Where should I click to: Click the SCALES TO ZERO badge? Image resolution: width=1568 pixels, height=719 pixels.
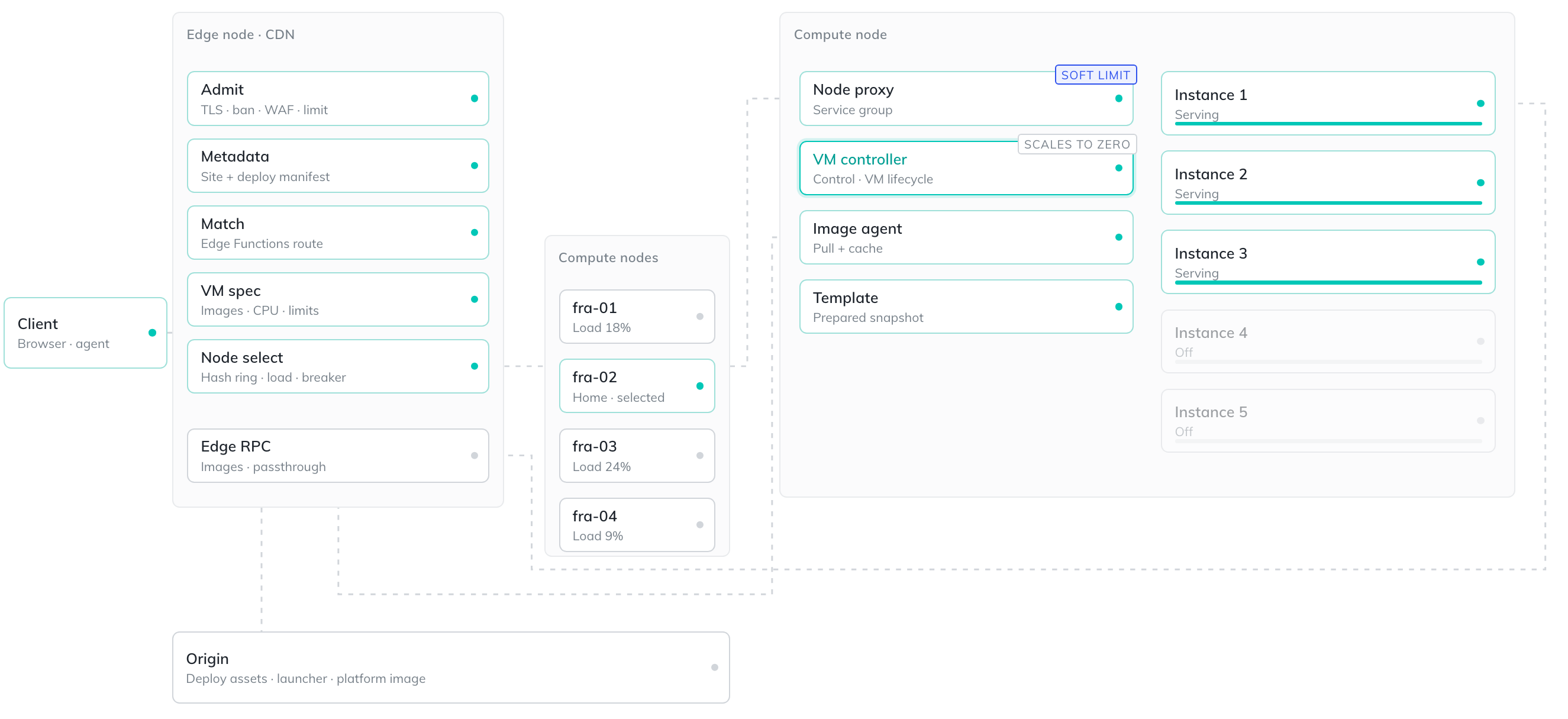pyautogui.click(x=1077, y=144)
